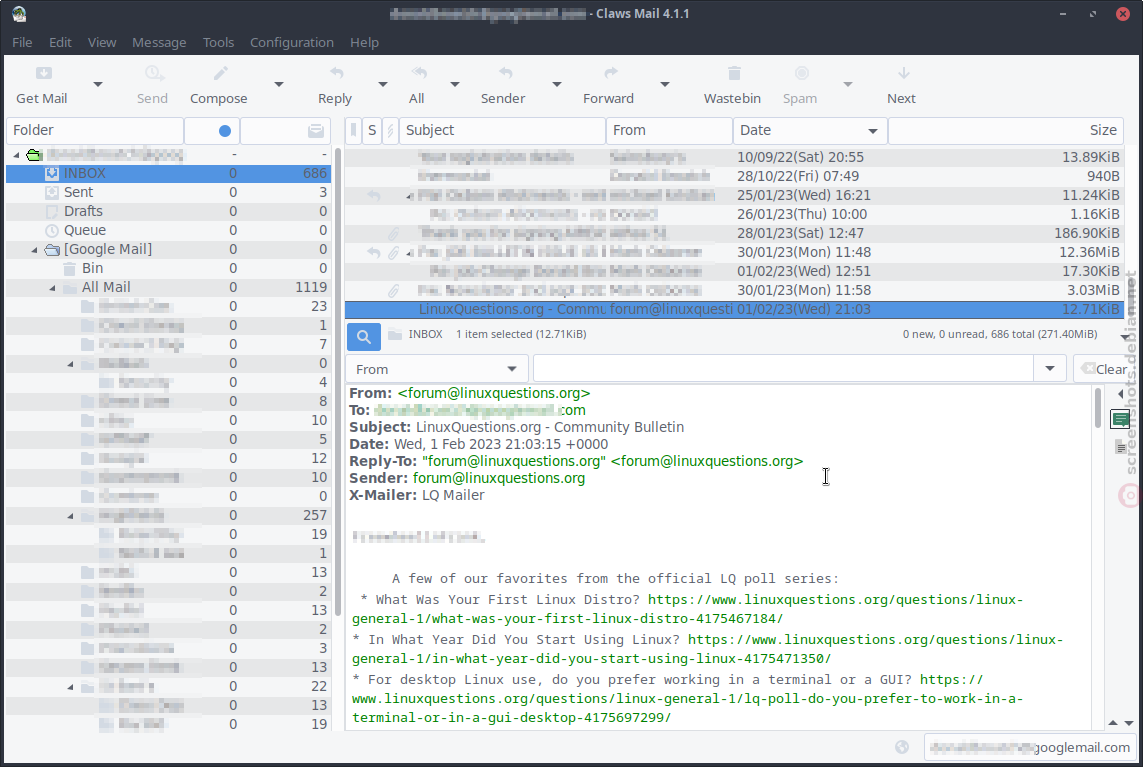Select the LinuxQuestions.org message row
1143x767 pixels.
[734, 309]
